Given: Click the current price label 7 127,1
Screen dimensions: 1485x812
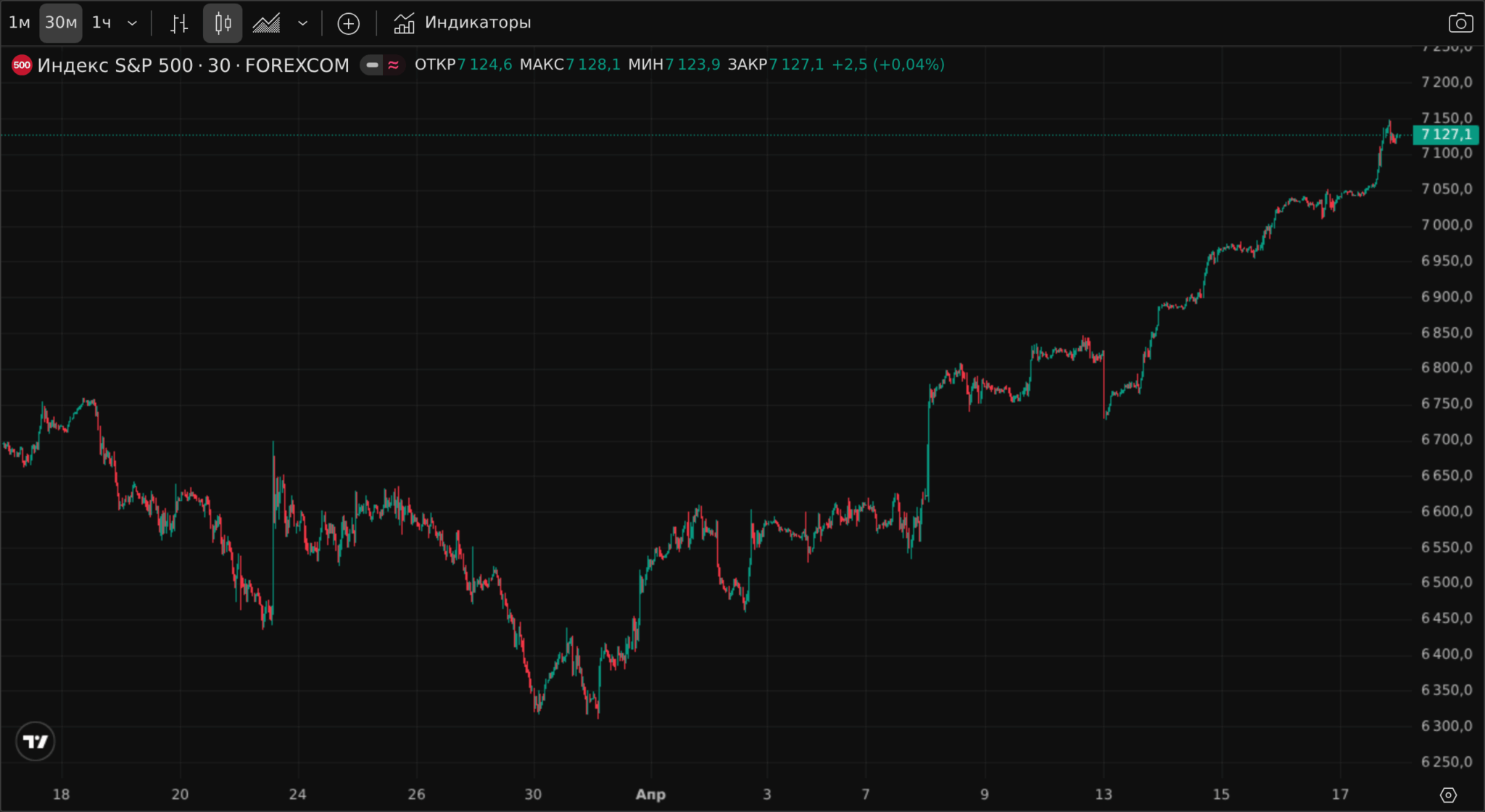Looking at the screenshot, I should 1445,135.
